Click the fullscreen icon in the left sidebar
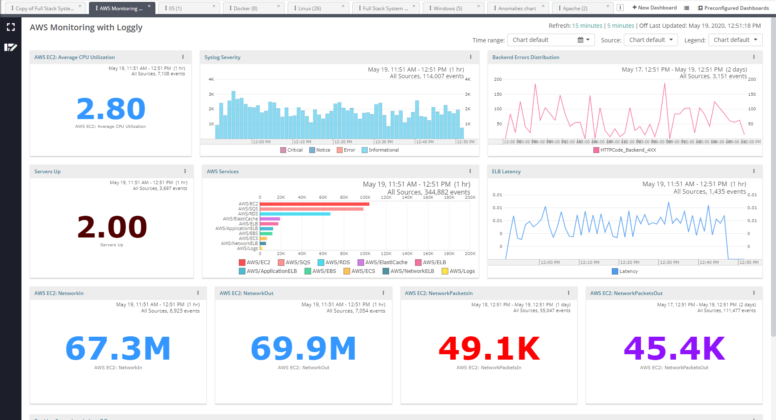 10,27
